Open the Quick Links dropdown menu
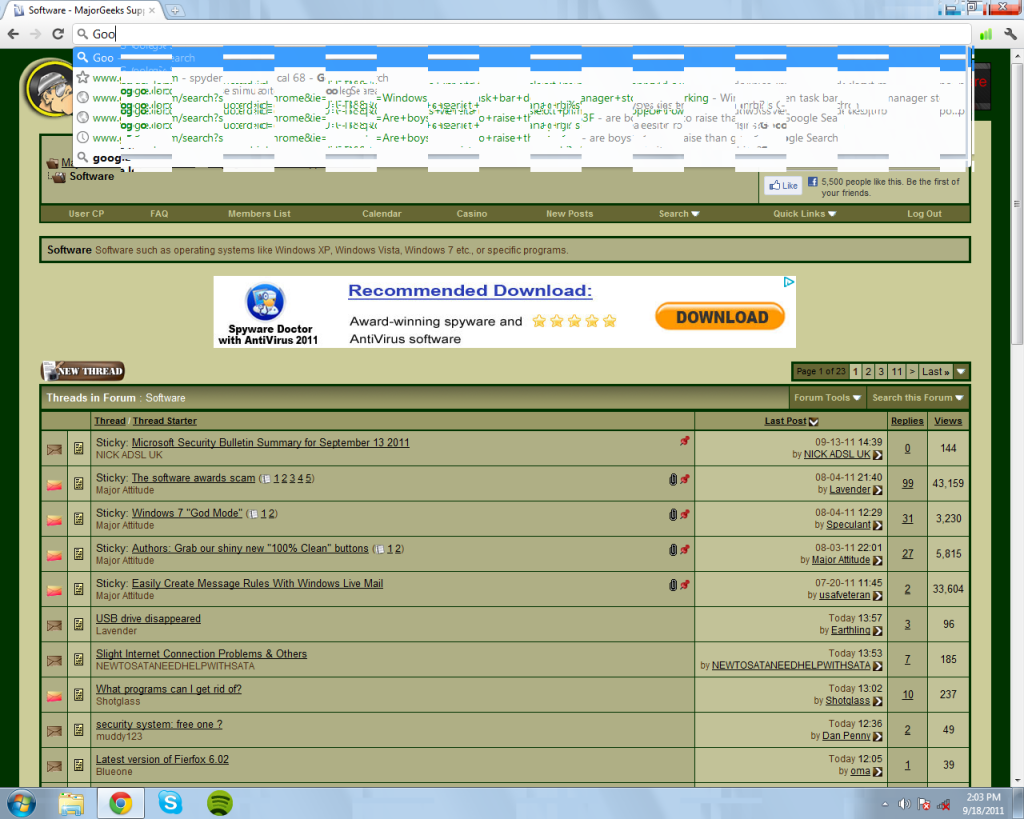Viewport: 1024px width, 819px height. tap(804, 214)
